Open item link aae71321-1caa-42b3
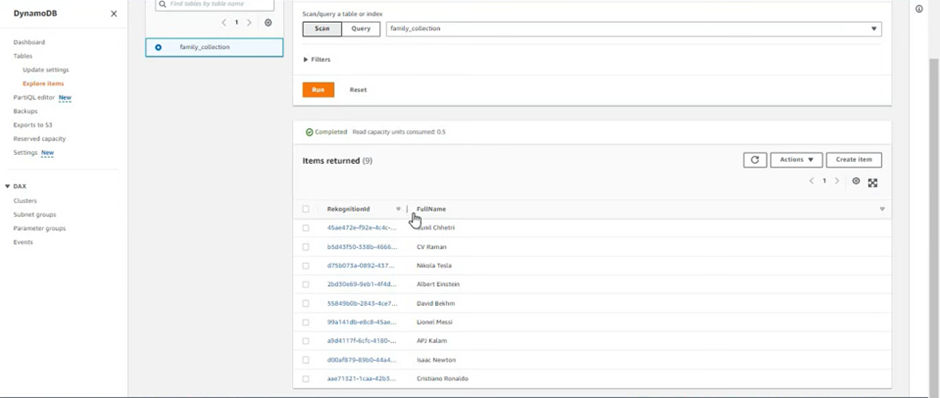 point(362,379)
